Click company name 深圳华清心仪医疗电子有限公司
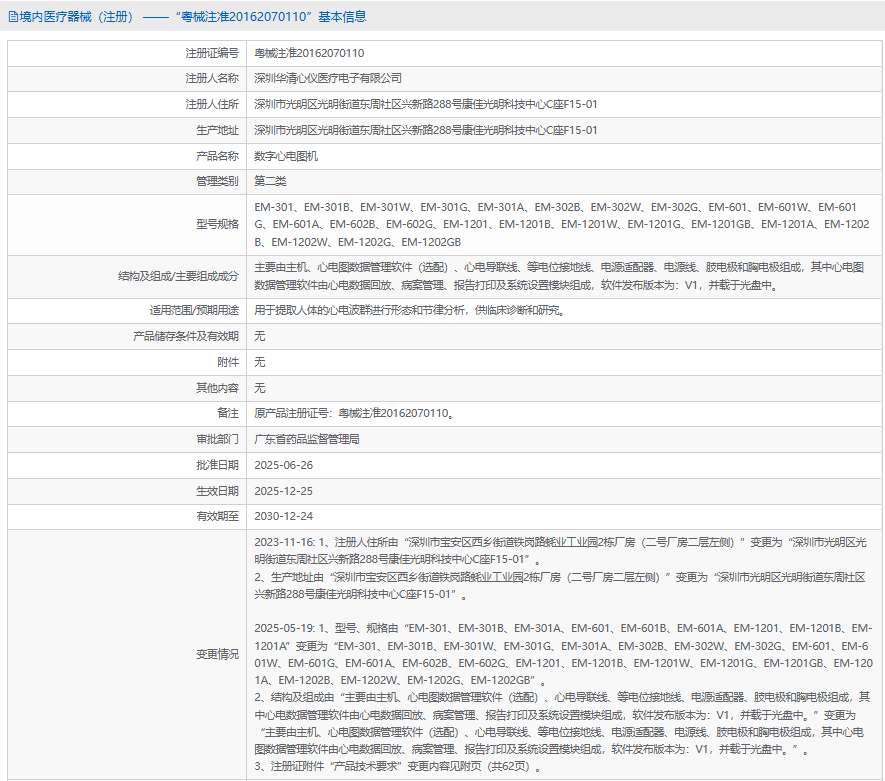The height and width of the screenshot is (781, 885). pyautogui.click(x=328, y=78)
